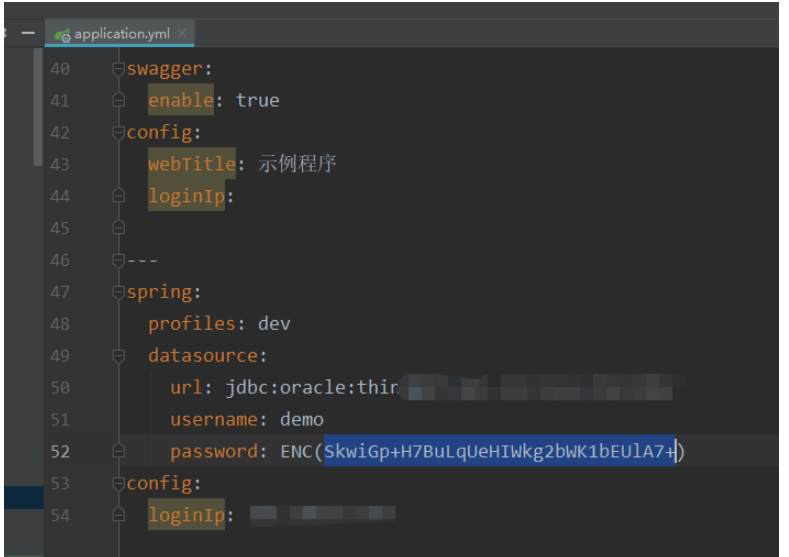Image resolution: width=789 pixels, height=557 pixels.
Task: Collapse the config block at line 53
Action: coord(119,484)
